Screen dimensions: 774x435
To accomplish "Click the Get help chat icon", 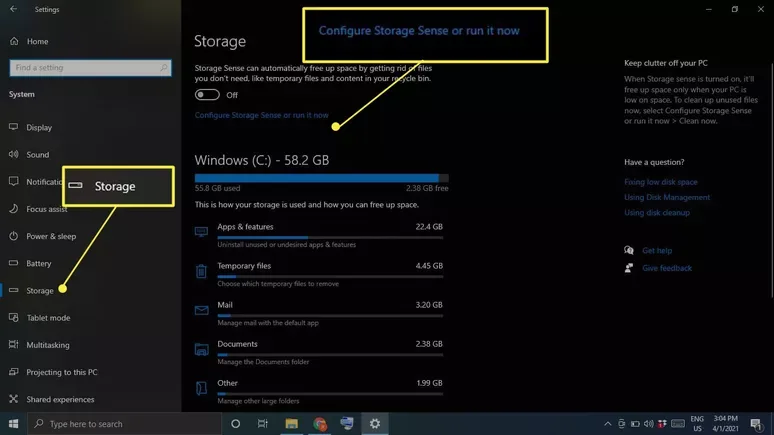I will (x=629, y=250).
